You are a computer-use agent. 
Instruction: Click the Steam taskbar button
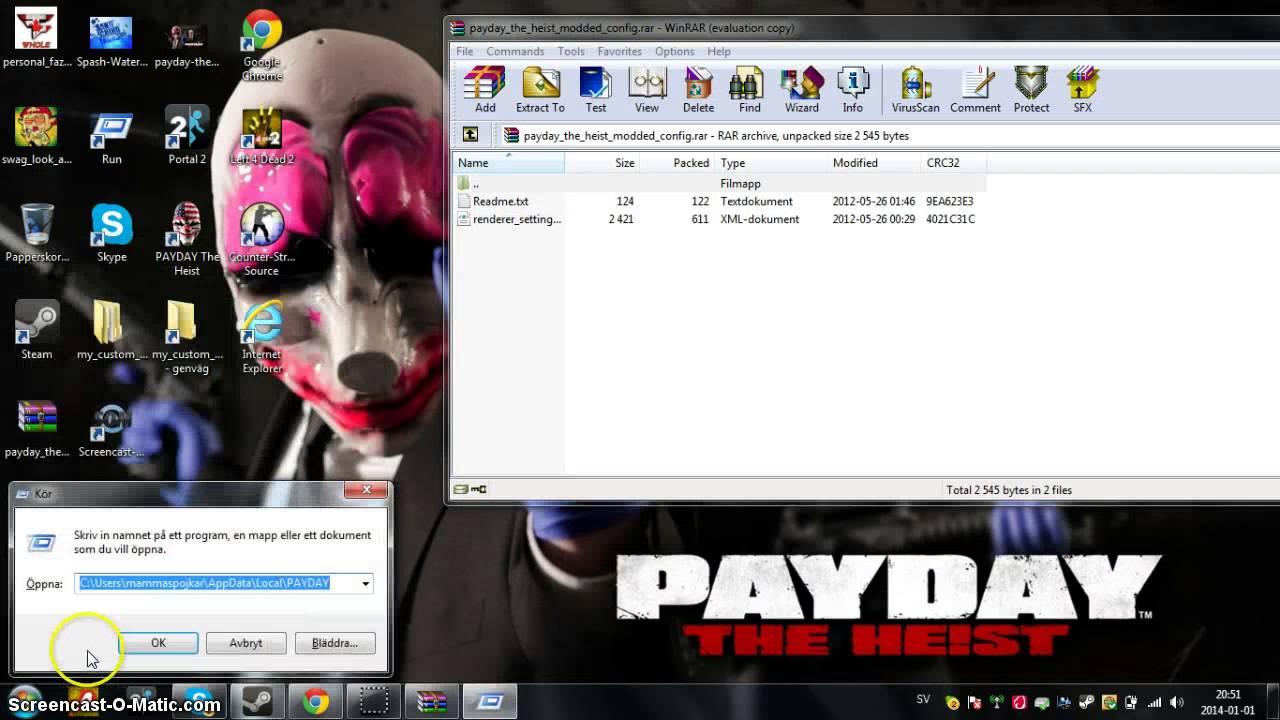point(259,702)
